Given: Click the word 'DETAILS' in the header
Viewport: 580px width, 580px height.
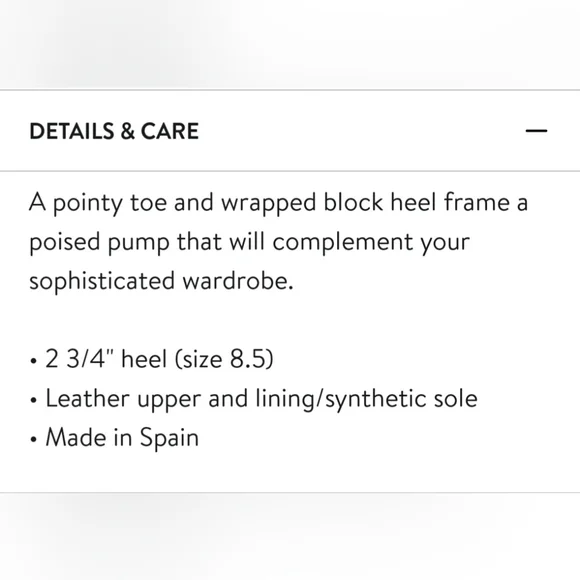Looking at the screenshot, I should coord(72,131).
